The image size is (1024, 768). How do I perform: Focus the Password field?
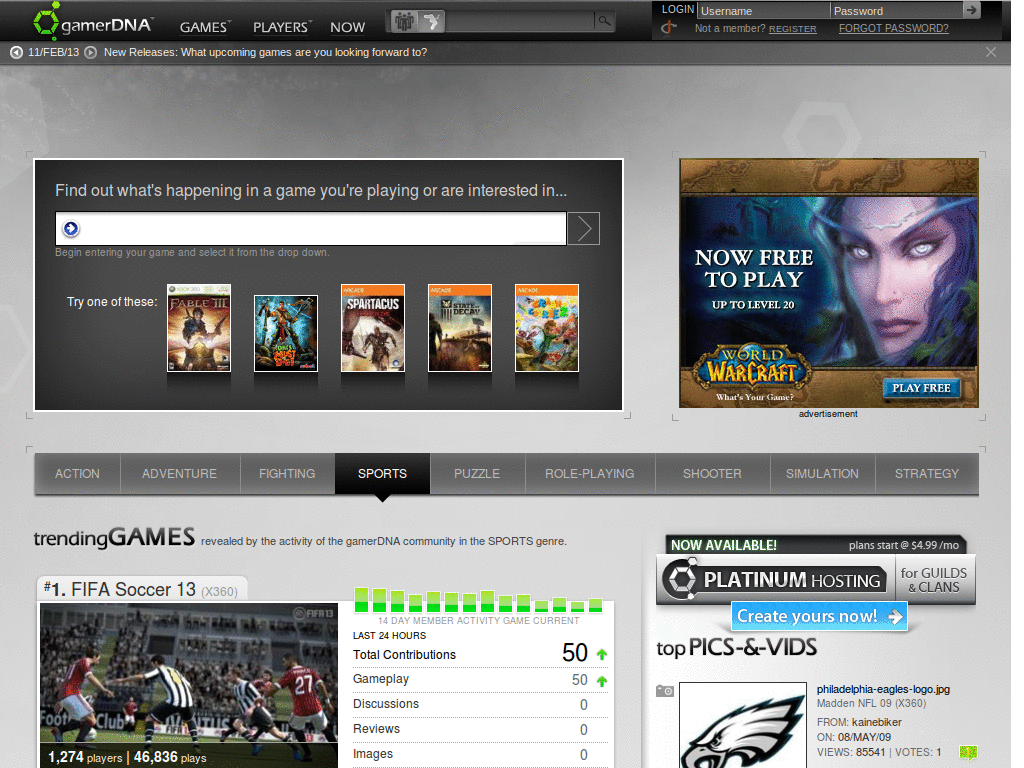click(x=897, y=10)
